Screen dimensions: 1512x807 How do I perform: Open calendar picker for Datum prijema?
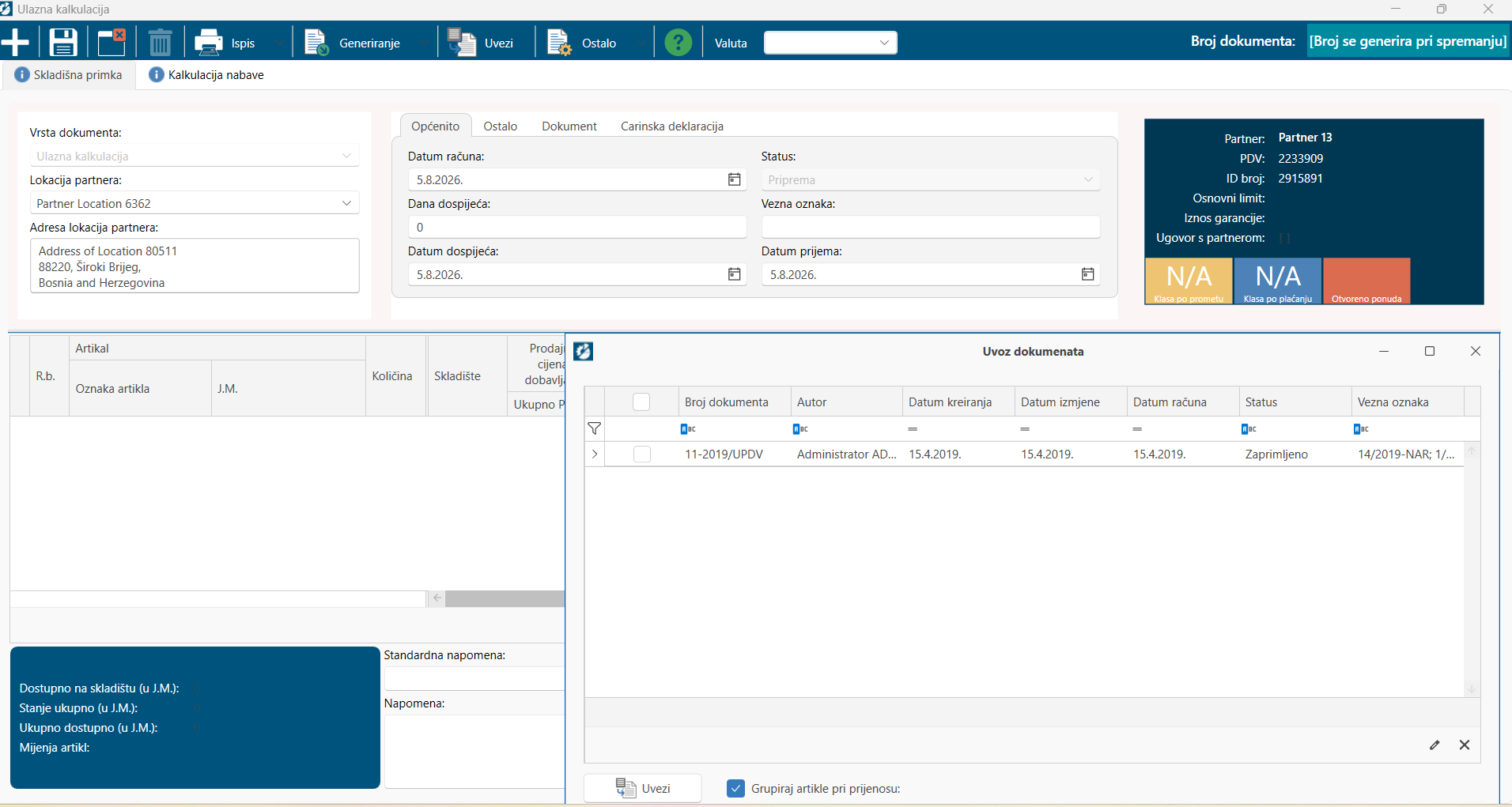tap(1088, 274)
